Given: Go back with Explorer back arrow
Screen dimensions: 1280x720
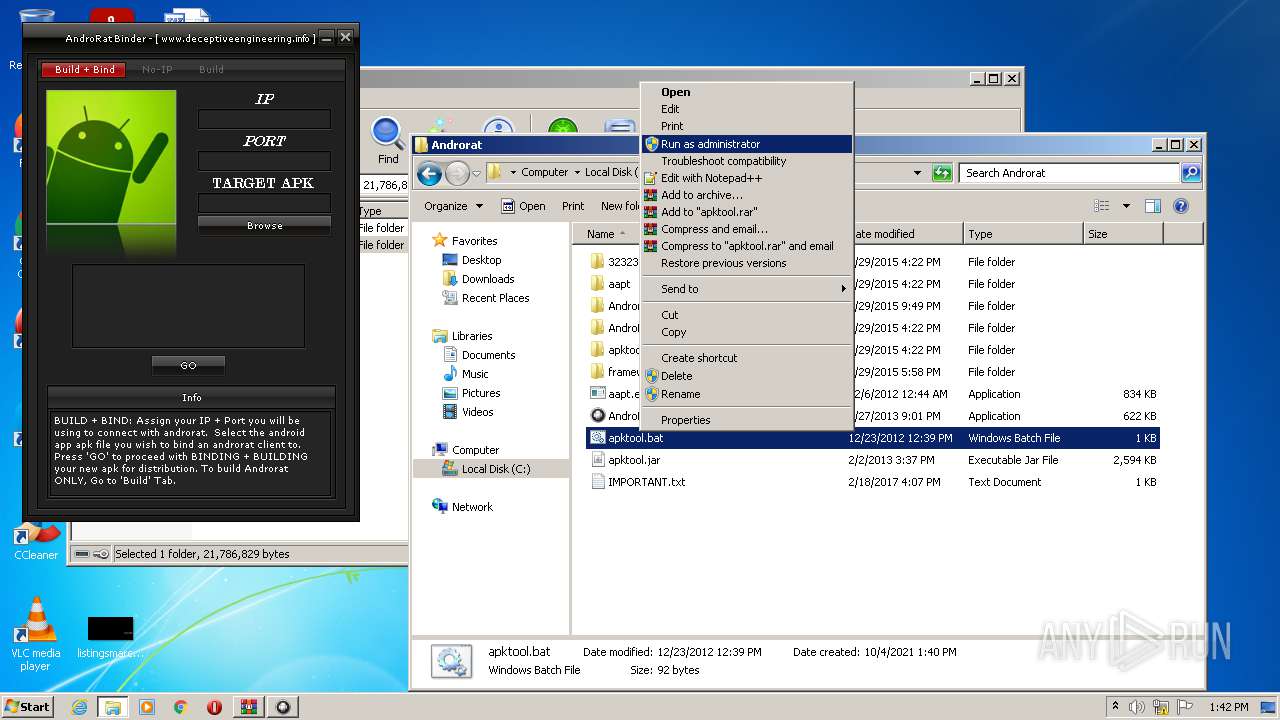Looking at the screenshot, I should coord(430,174).
